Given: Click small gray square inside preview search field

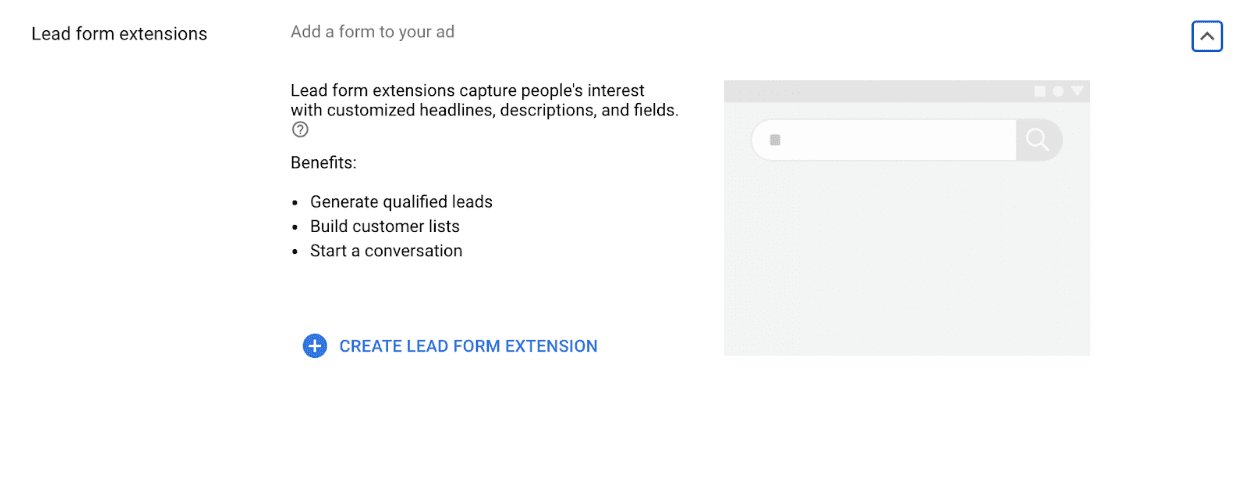Looking at the screenshot, I should [x=774, y=140].
